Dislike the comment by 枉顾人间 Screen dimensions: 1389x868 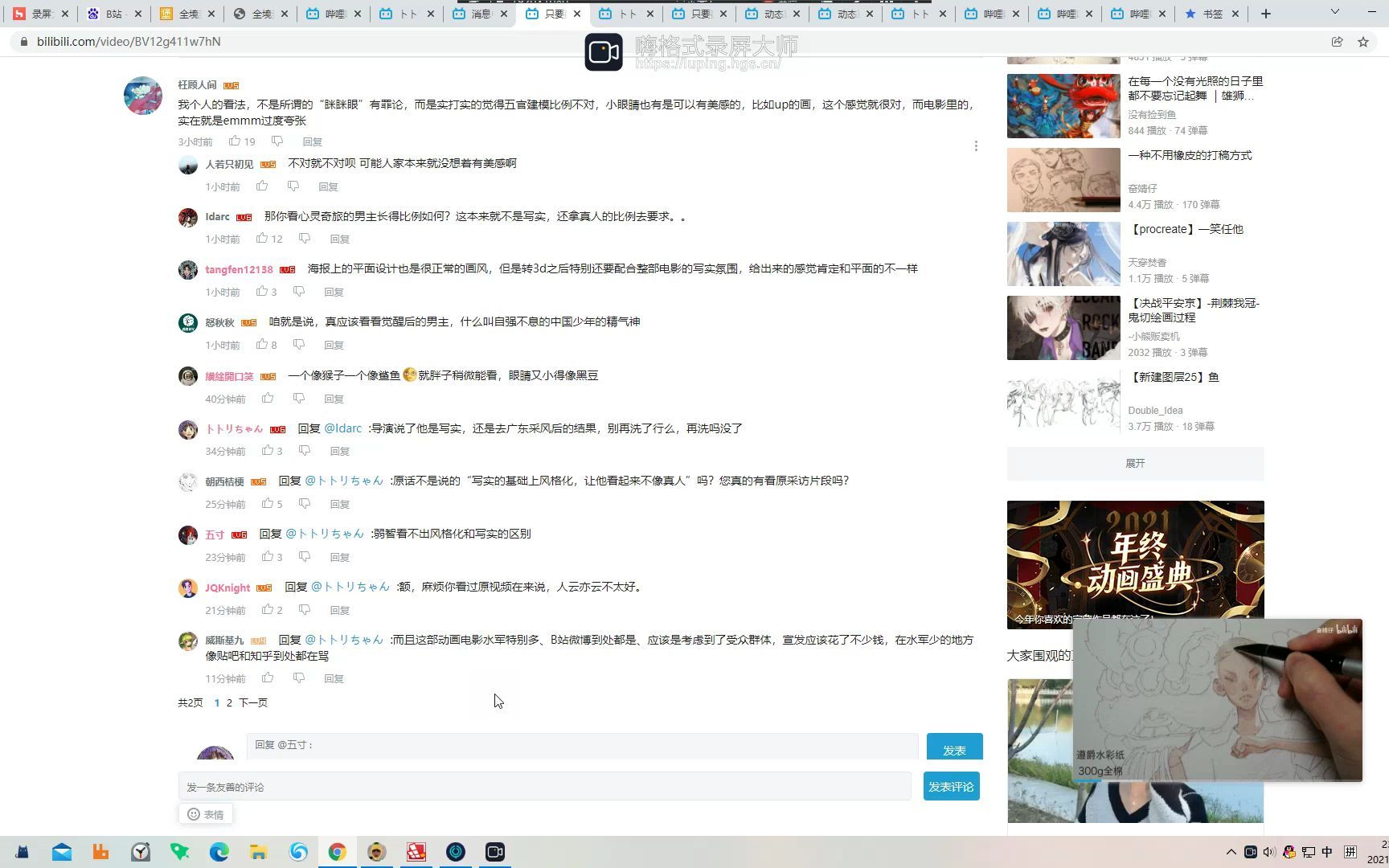[277, 141]
